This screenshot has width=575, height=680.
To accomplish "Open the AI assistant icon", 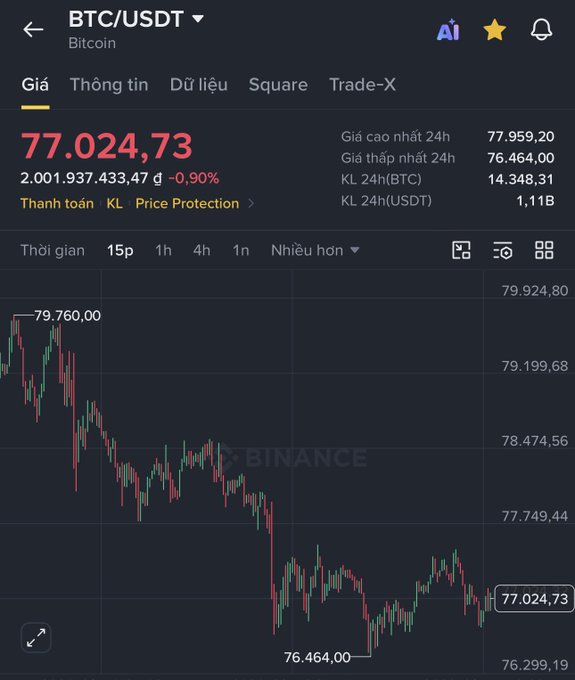I will click(448, 30).
